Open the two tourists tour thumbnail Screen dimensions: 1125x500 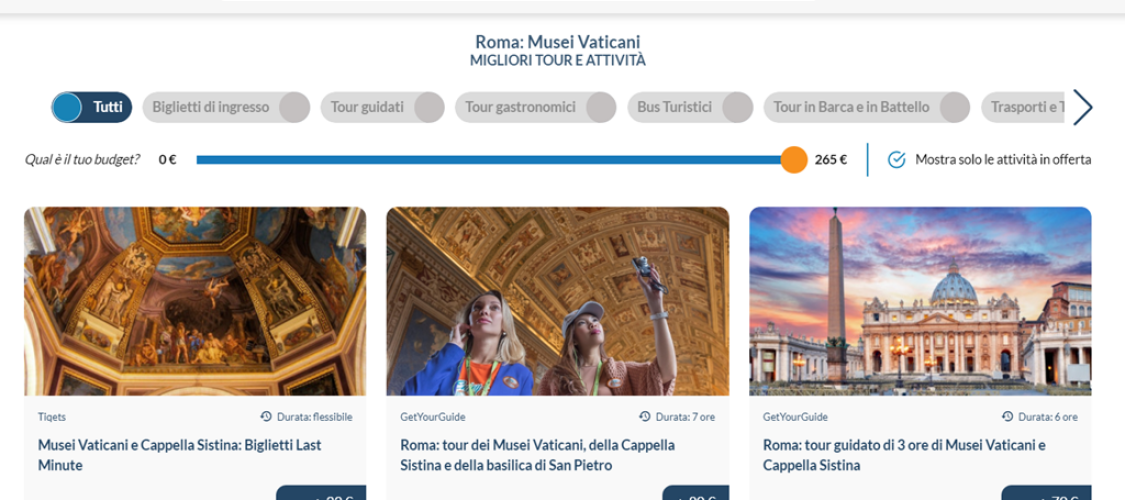(557, 301)
